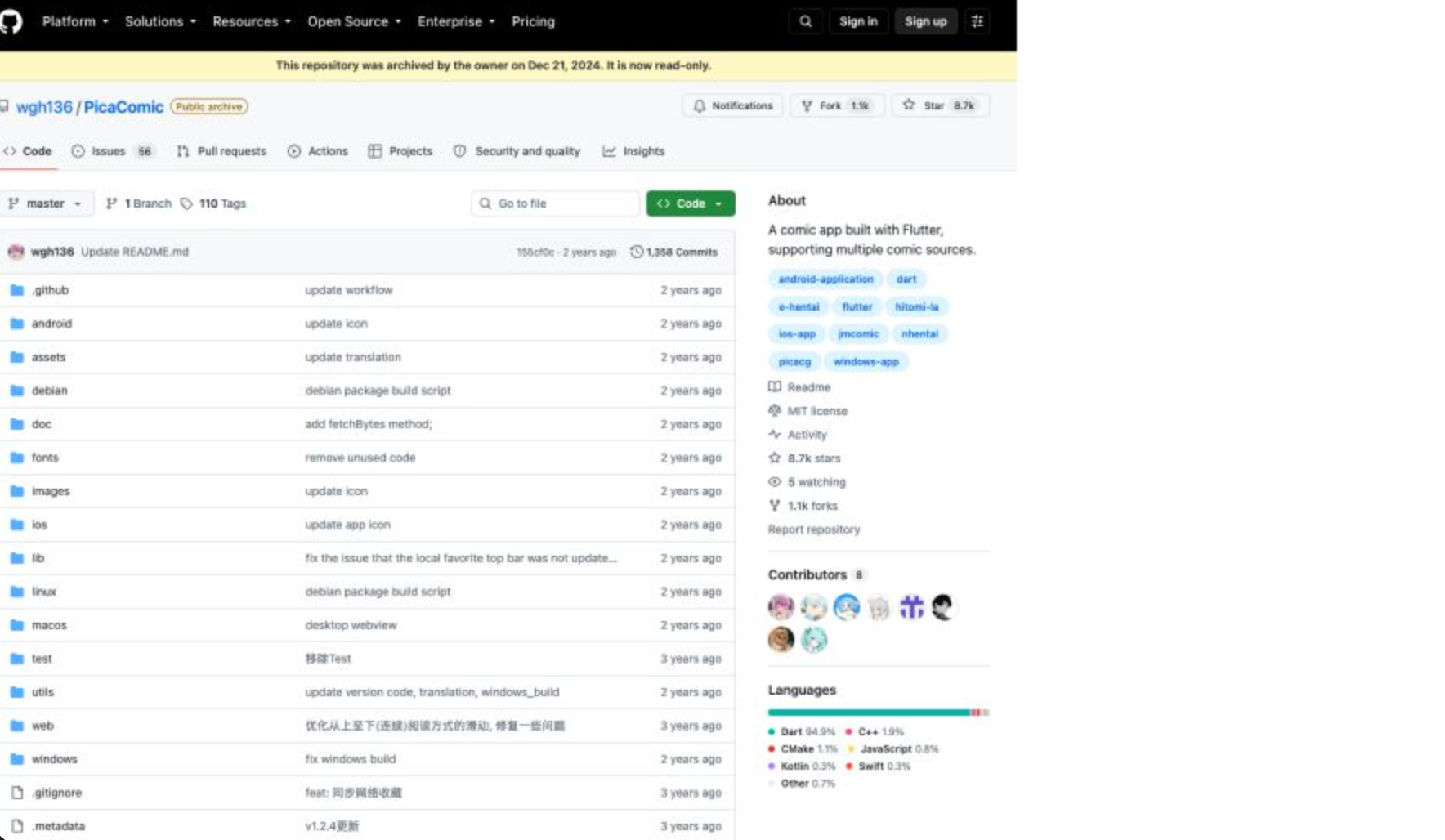Switch to the Code tab

point(29,151)
